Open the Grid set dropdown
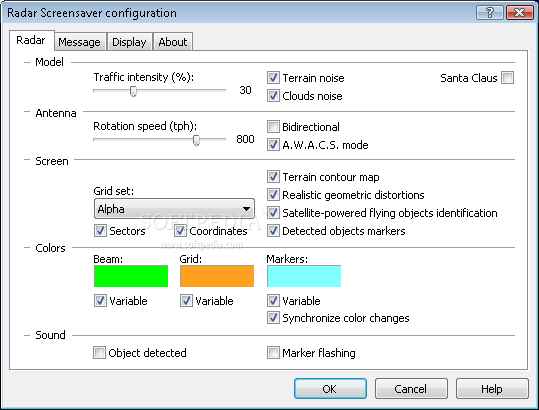 pyautogui.click(x=174, y=209)
